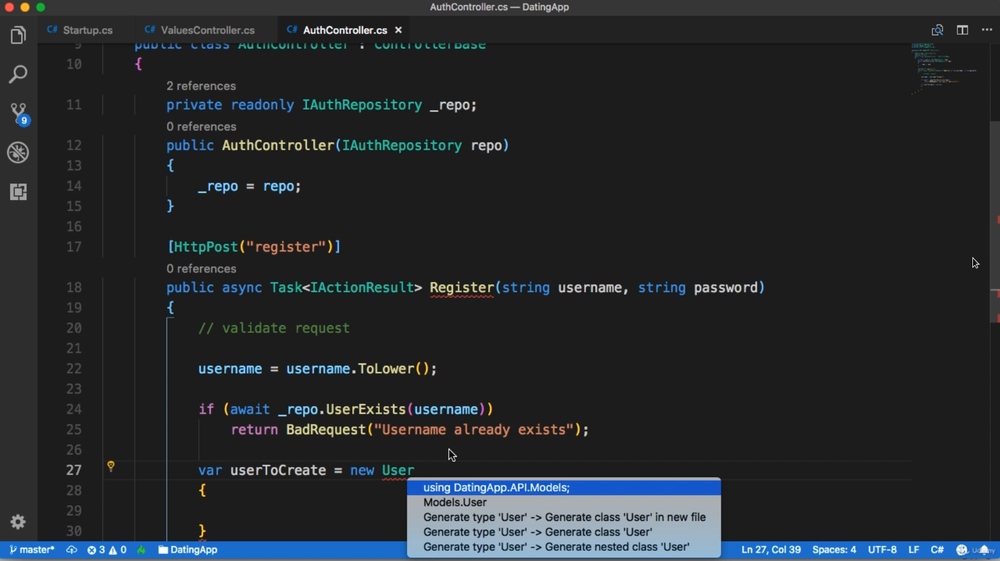Change file encoding via UTF-8
The width and height of the screenshot is (1000, 561).
(x=882, y=550)
